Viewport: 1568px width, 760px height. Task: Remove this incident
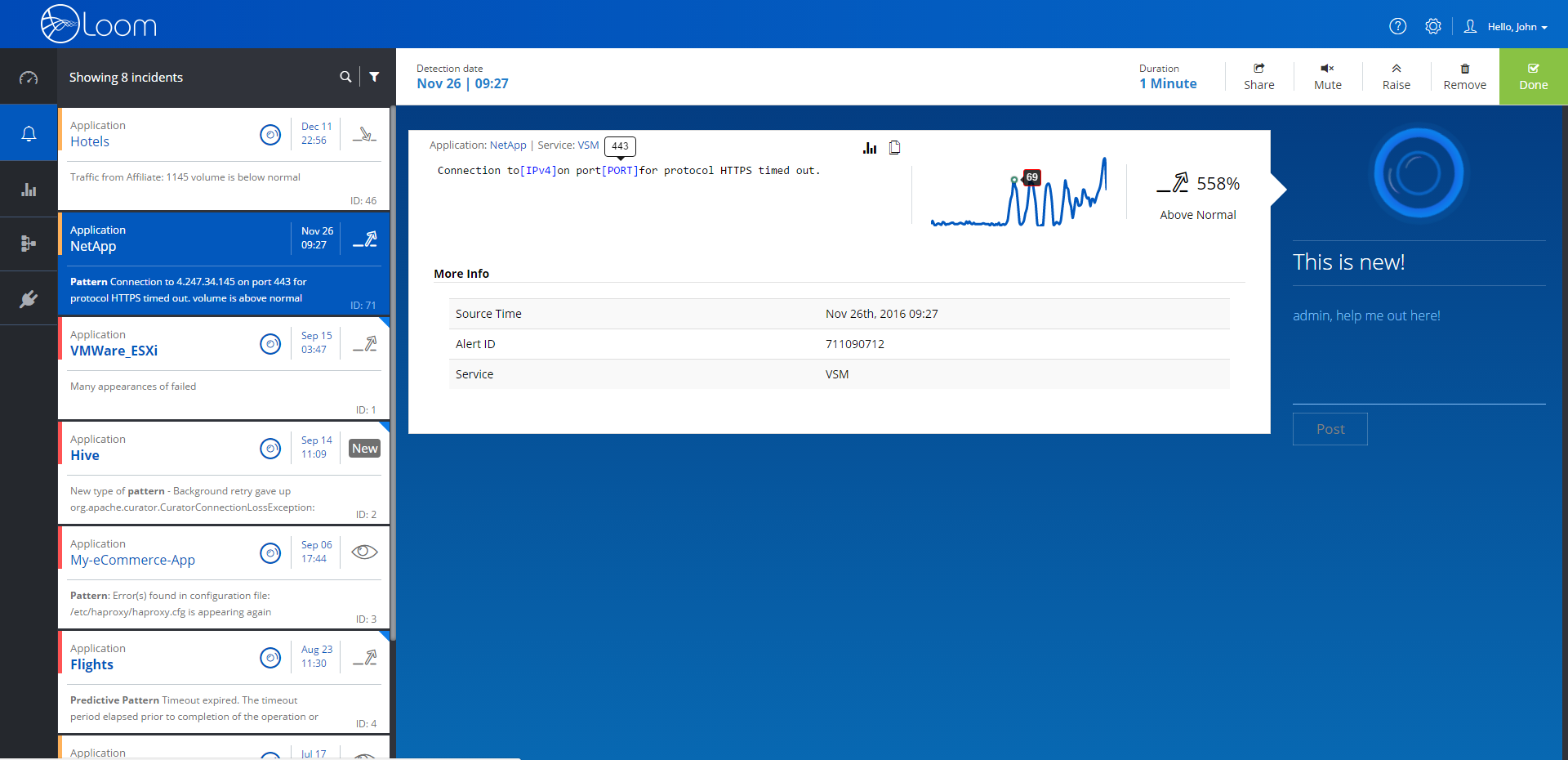(1464, 77)
